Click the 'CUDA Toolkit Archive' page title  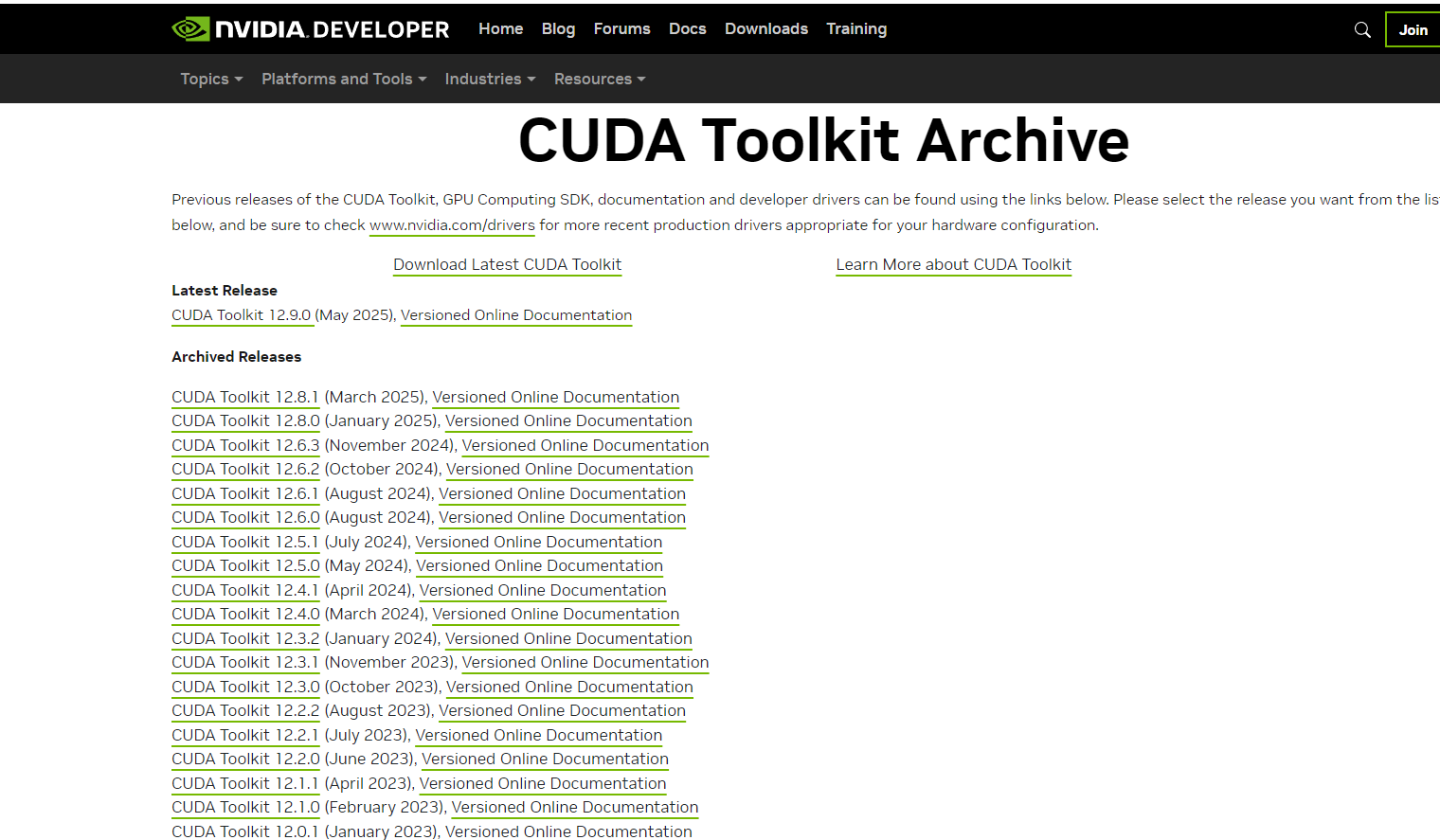tap(823, 140)
